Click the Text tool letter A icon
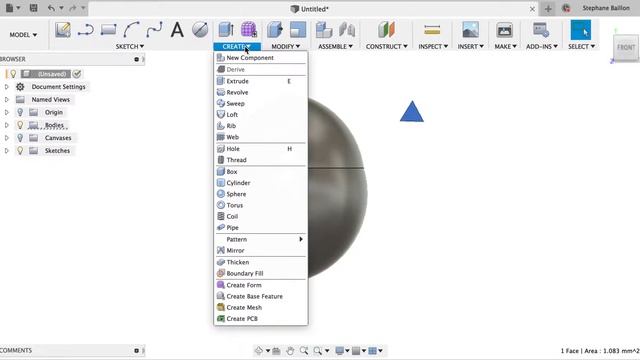The height and width of the screenshot is (360, 640). (x=177, y=30)
